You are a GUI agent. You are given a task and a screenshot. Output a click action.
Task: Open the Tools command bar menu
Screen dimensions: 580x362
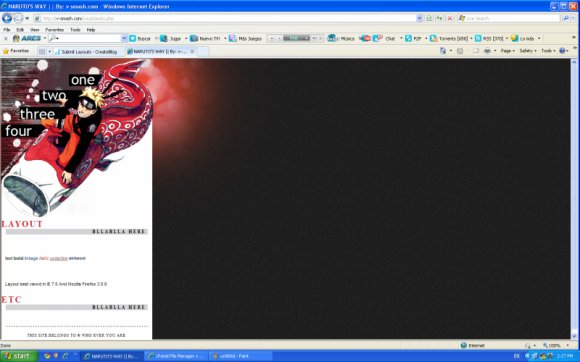point(548,51)
